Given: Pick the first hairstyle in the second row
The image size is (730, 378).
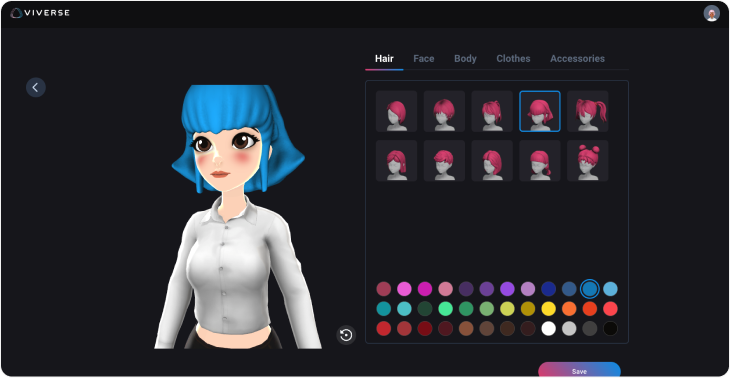Looking at the screenshot, I should click(x=396, y=161).
